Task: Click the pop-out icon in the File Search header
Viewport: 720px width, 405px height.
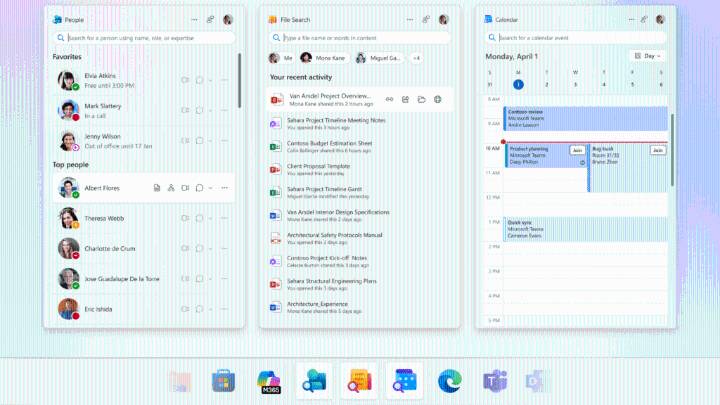Action: (x=426, y=20)
